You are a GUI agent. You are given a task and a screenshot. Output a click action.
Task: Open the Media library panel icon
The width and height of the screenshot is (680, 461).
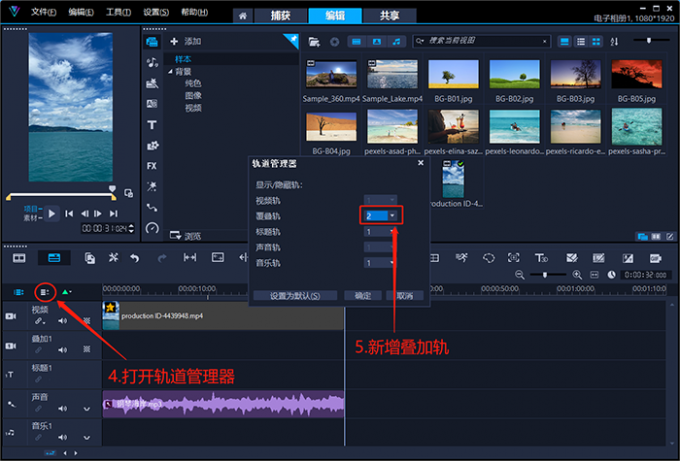(x=152, y=42)
